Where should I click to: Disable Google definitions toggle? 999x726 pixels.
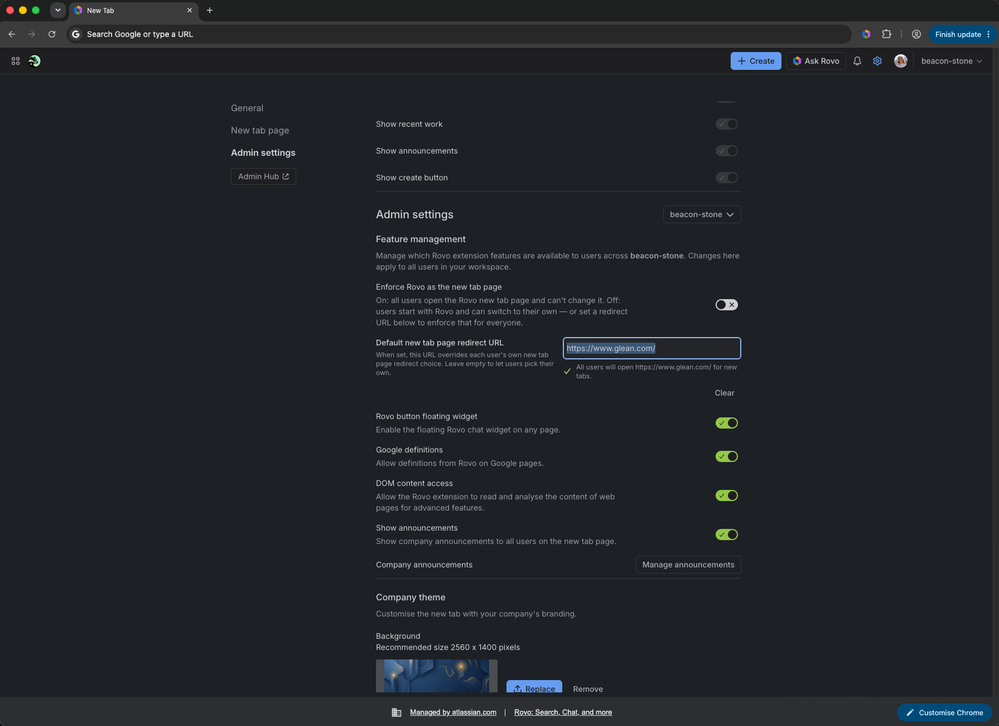coord(726,457)
